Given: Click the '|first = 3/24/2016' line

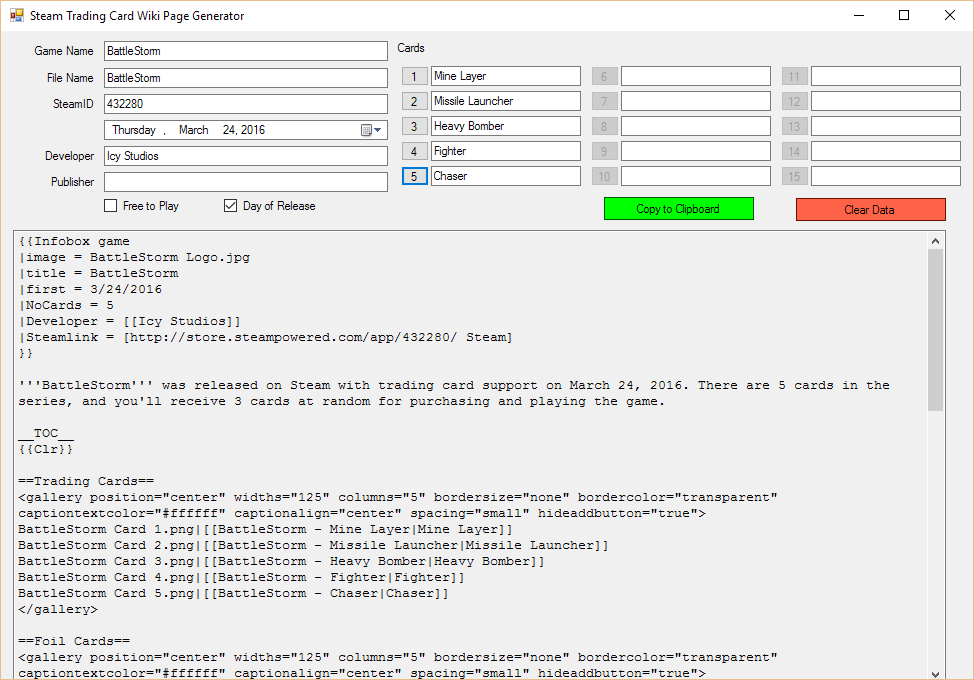Looking at the screenshot, I should pos(90,289).
